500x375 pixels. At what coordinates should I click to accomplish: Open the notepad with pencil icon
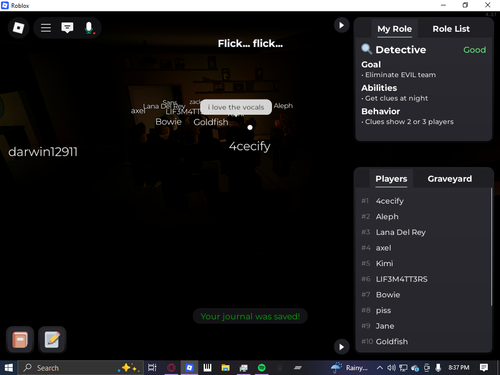[52, 340]
